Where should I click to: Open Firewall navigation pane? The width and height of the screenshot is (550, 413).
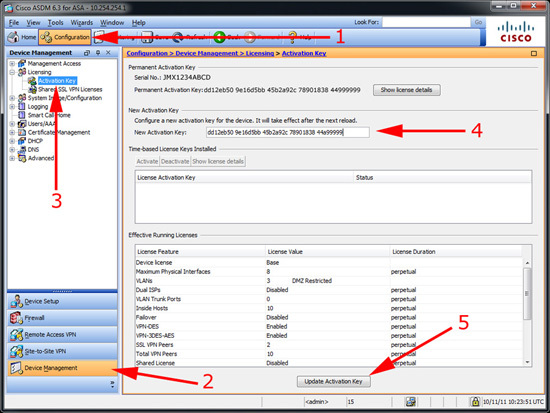pyautogui.click(x=62, y=318)
